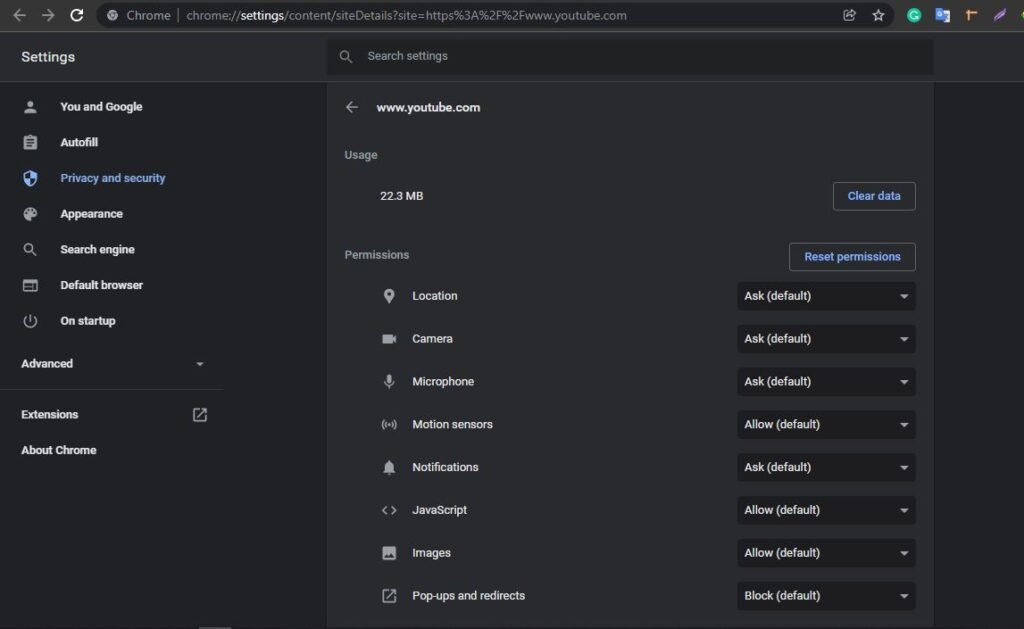The height and width of the screenshot is (629, 1024).
Task: Go to Privacy and security settings
Action: (112, 178)
